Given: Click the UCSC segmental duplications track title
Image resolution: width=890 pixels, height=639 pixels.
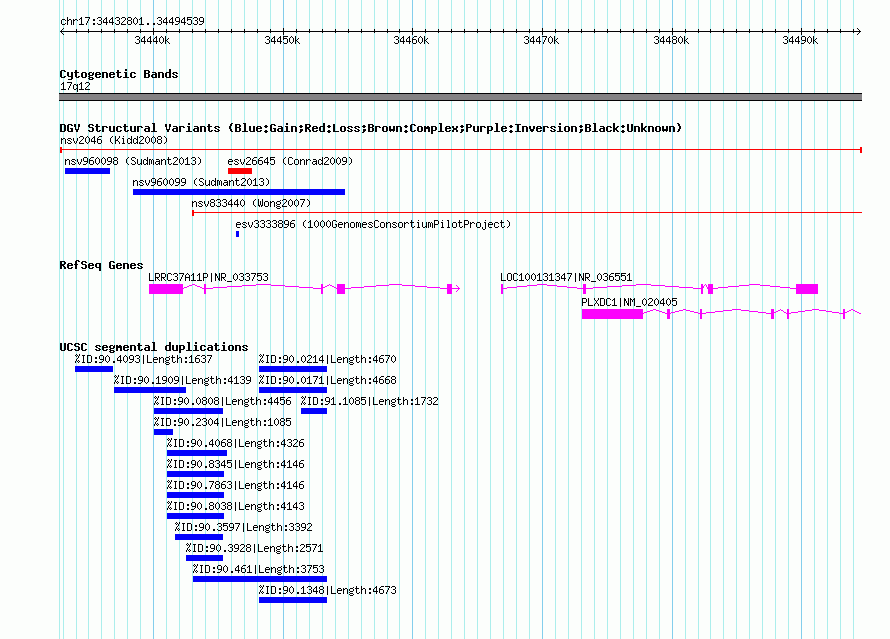Looking at the screenshot, I should pos(154,347).
